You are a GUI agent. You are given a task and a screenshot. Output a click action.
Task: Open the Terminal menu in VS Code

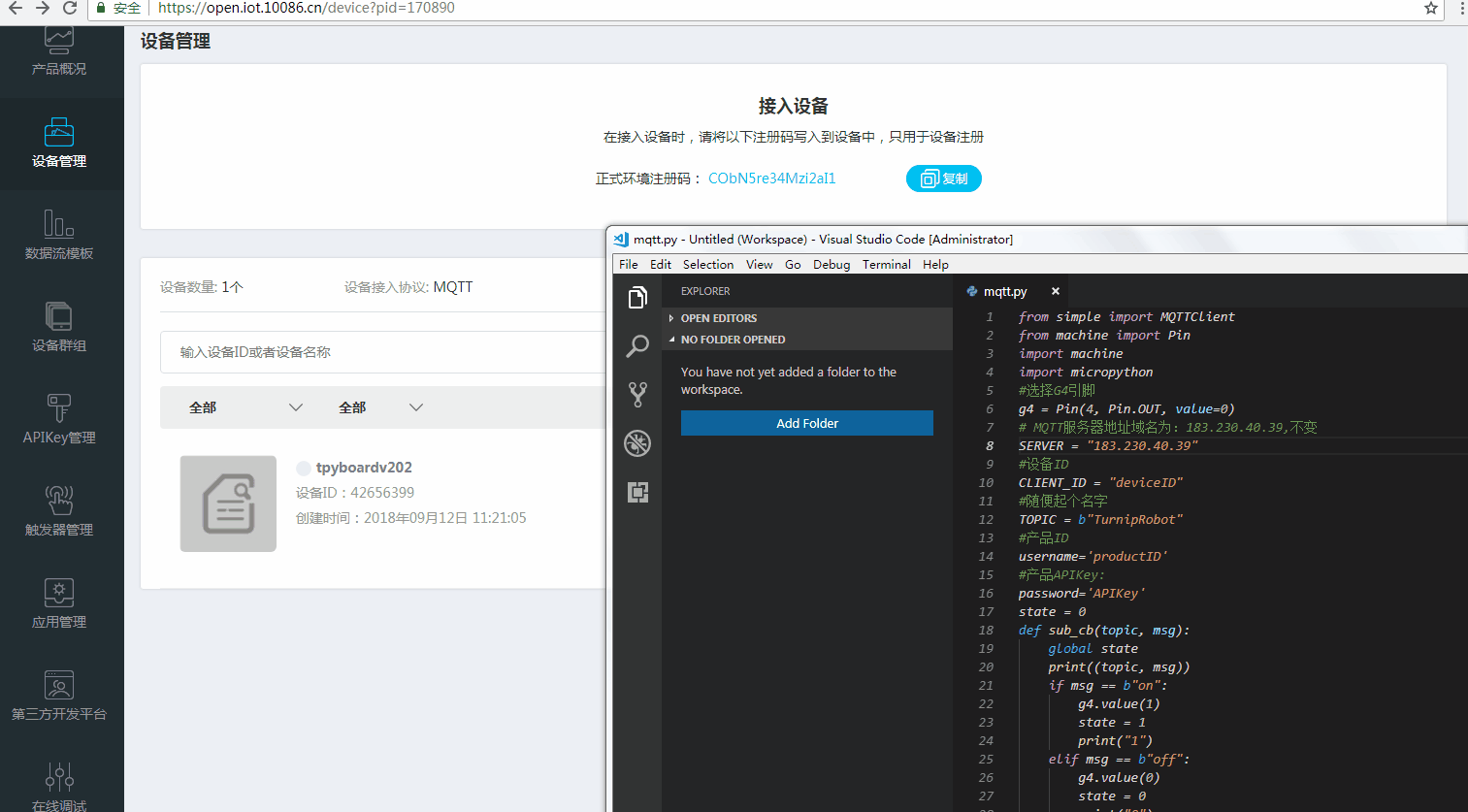tap(886, 265)
